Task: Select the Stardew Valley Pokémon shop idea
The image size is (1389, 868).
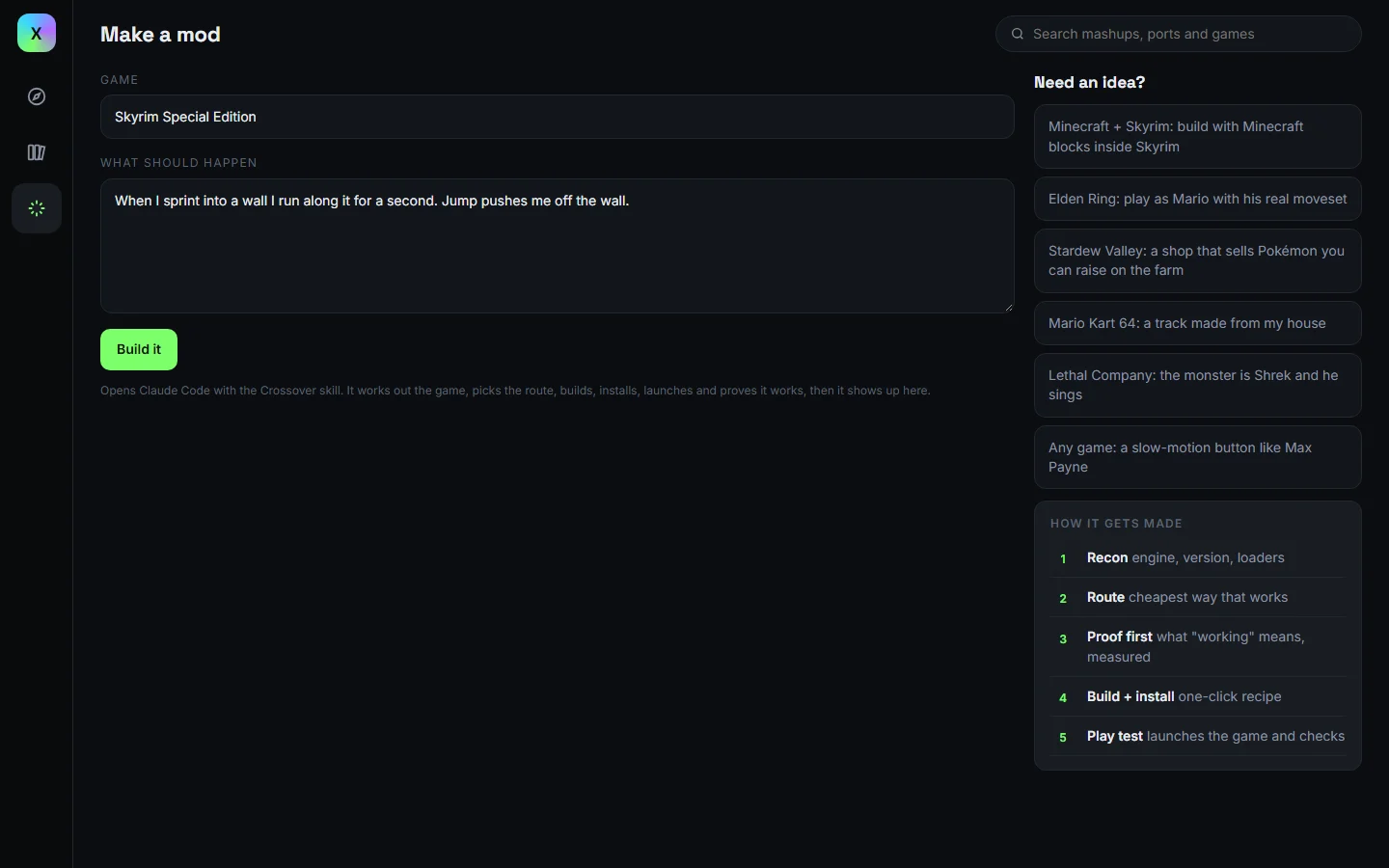Action: click(x=1197, y=260)
